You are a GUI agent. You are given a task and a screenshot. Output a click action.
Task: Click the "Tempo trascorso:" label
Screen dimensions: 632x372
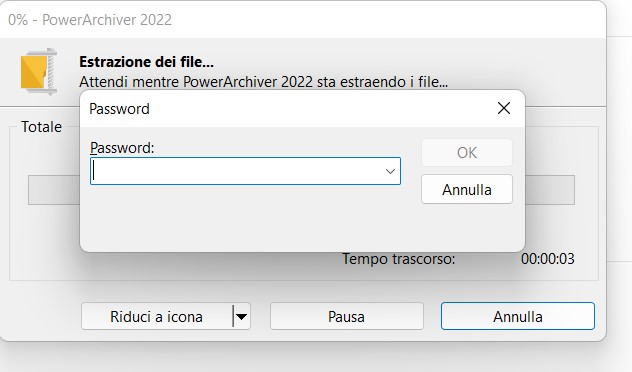coord(399,259)
